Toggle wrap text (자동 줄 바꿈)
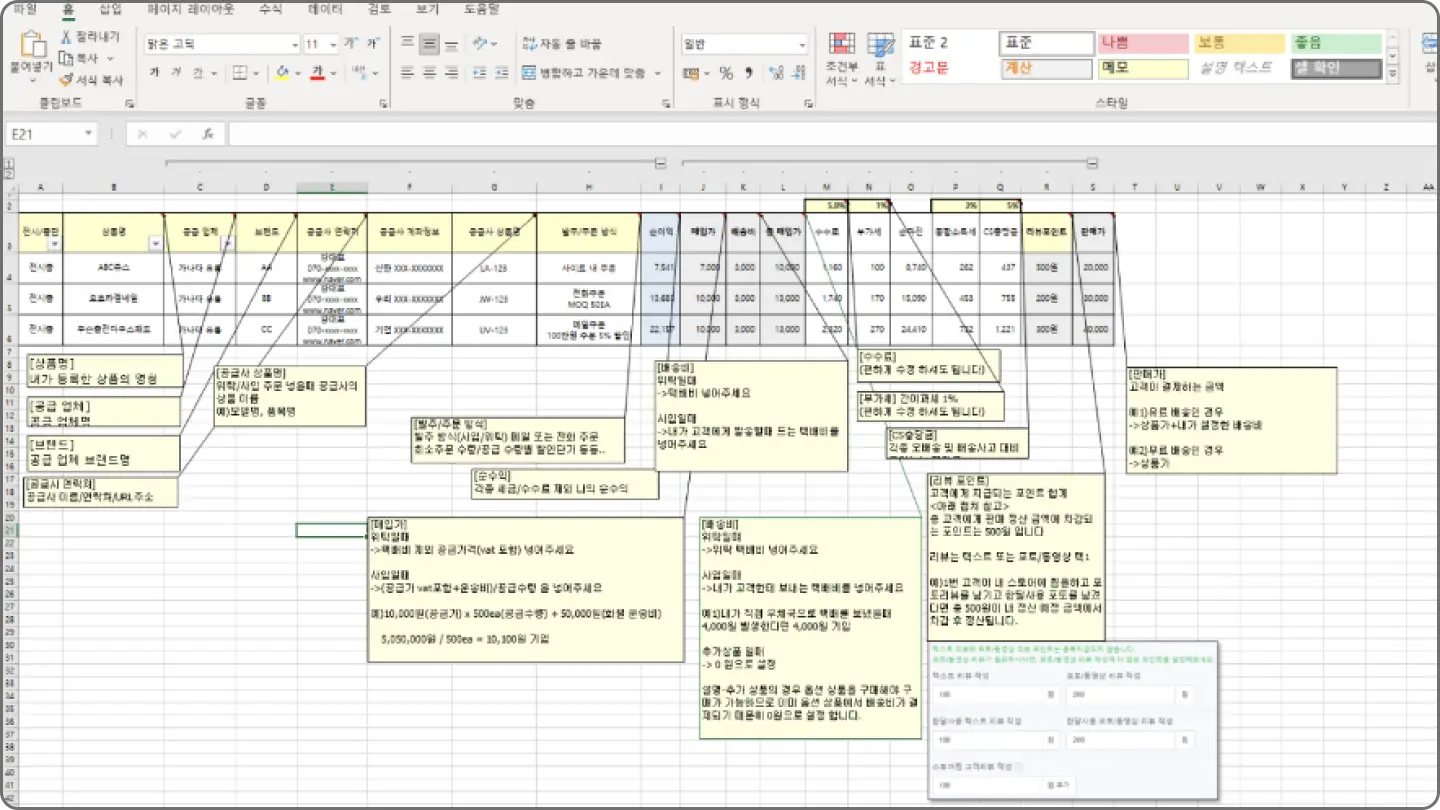 562,44
